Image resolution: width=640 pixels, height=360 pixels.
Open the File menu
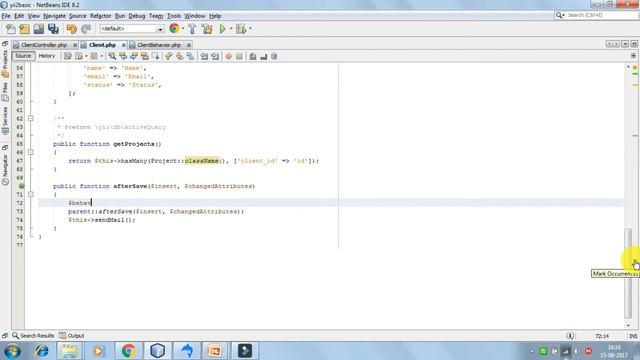(x=6, y=16)
